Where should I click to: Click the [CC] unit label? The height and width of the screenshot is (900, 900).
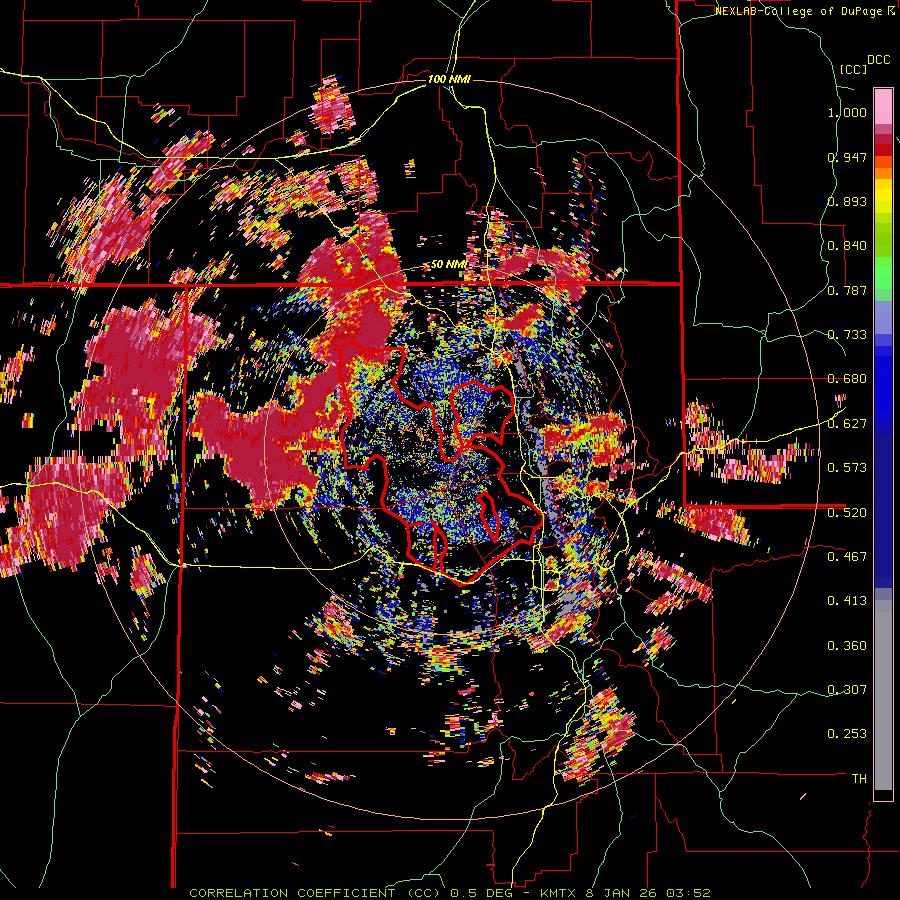(853, 69)
